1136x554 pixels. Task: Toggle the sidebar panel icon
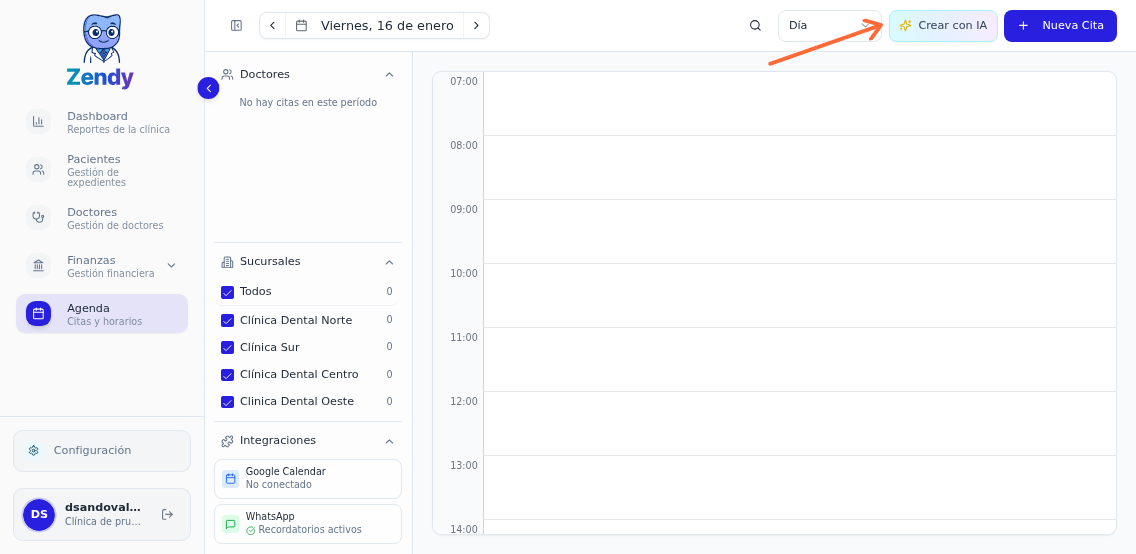coord(236,26)
